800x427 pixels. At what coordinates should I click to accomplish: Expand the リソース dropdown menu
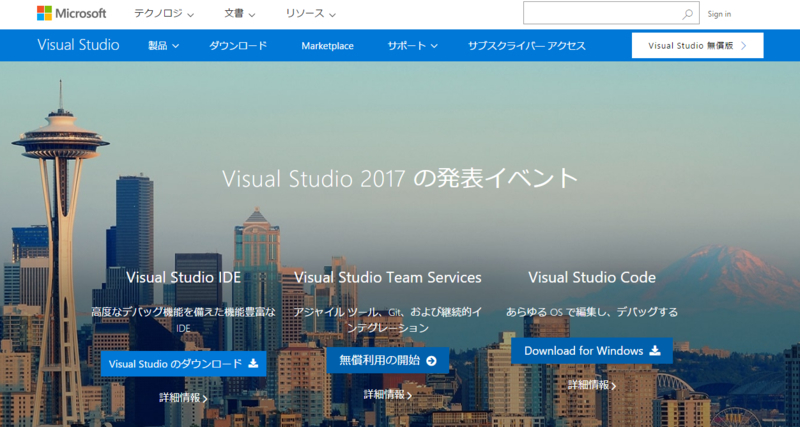click(x=311, y=14)
